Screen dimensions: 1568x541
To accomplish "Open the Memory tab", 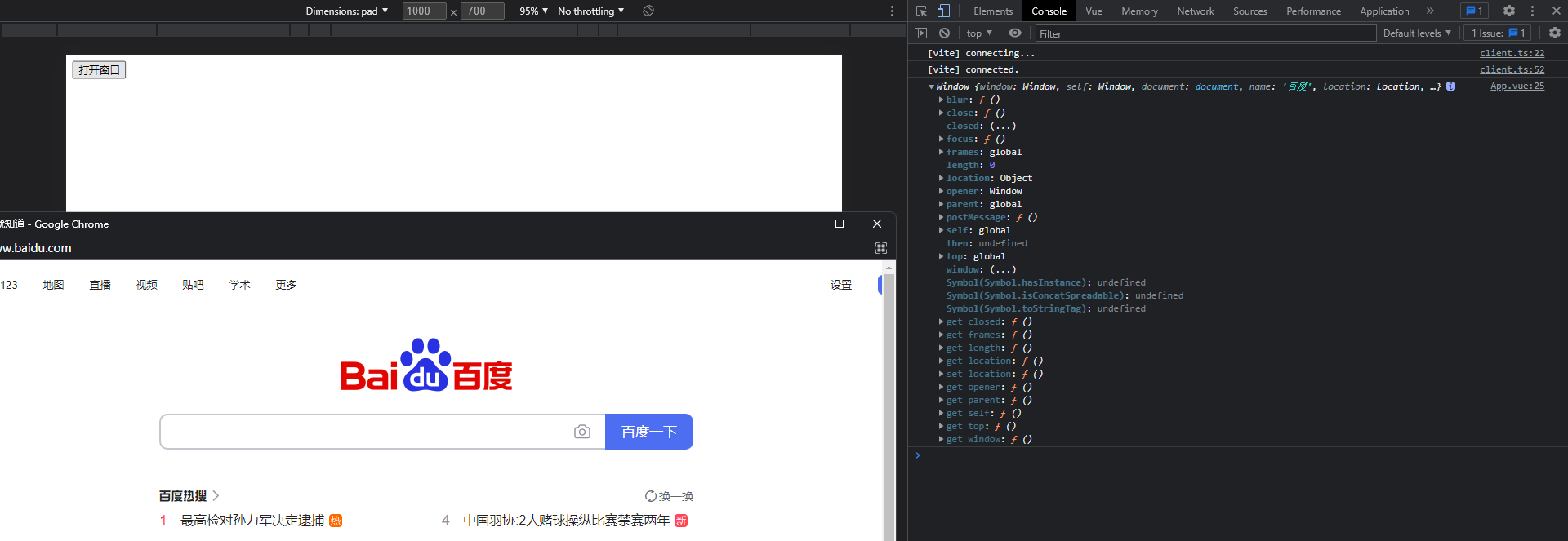I will coord(1139,11).
